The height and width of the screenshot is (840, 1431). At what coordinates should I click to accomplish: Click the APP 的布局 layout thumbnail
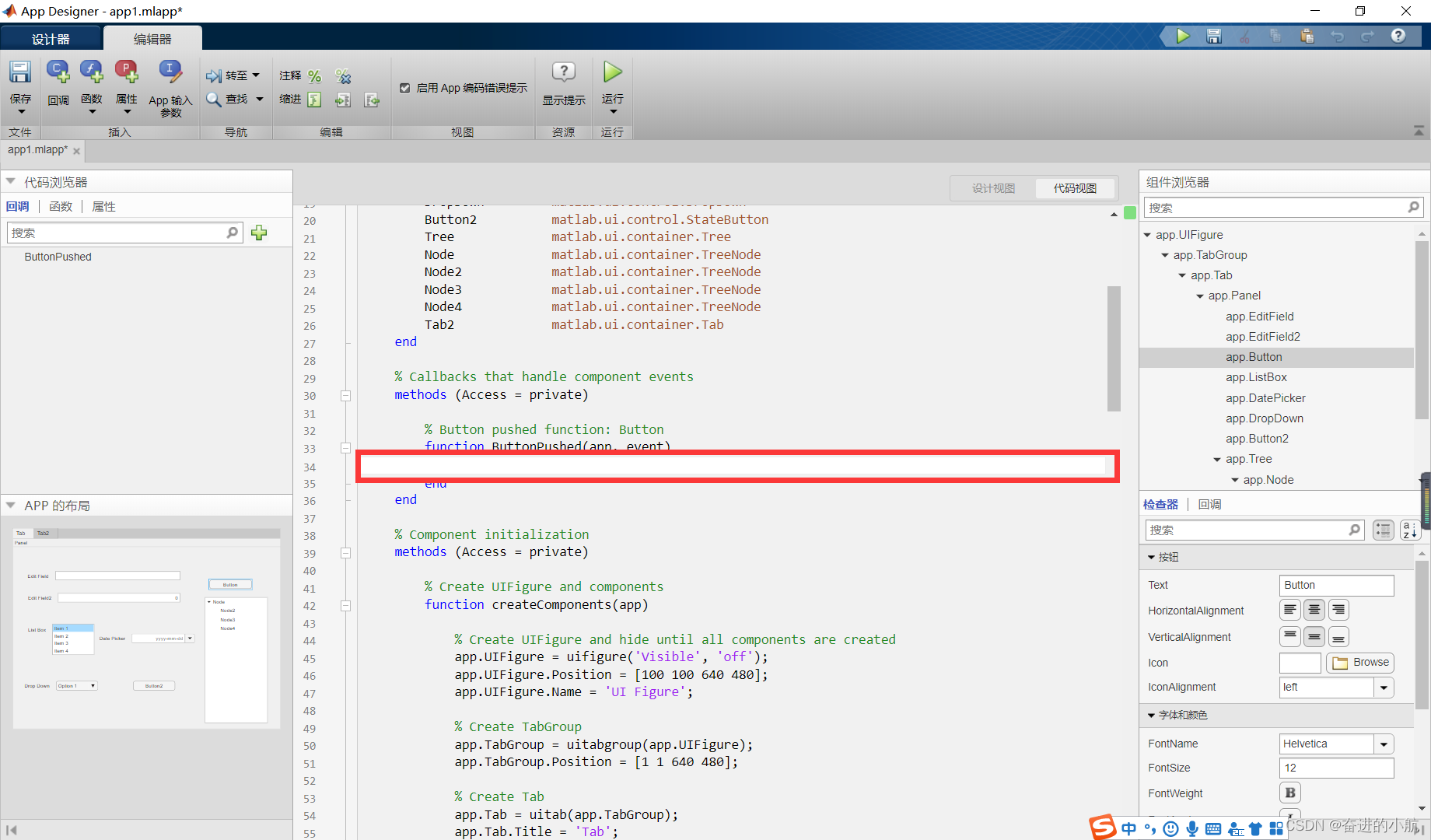[x=146, y=628]
